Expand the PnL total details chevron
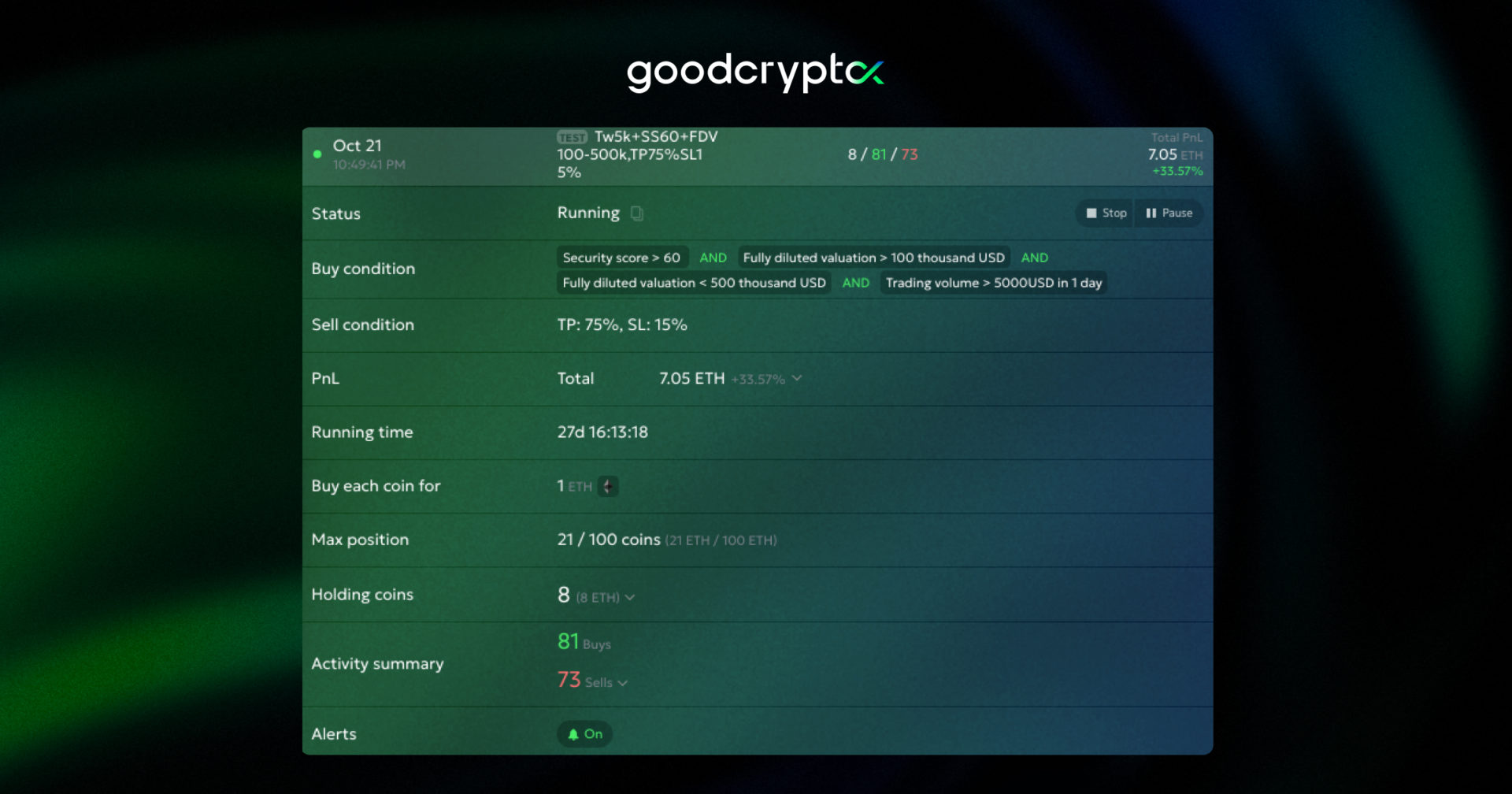The height and width of the screenshot is (794, 1512). (797, 379)
